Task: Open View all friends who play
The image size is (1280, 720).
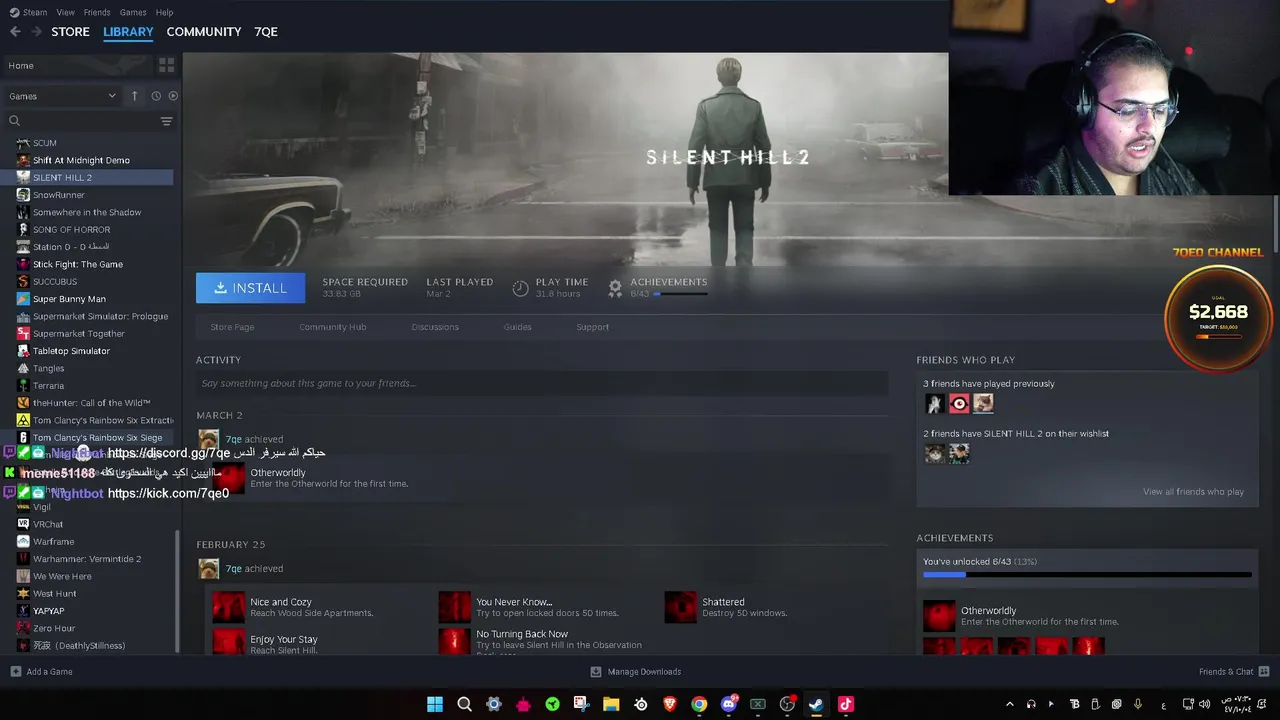Action: pyautogui.click(x=1193, y=492)
